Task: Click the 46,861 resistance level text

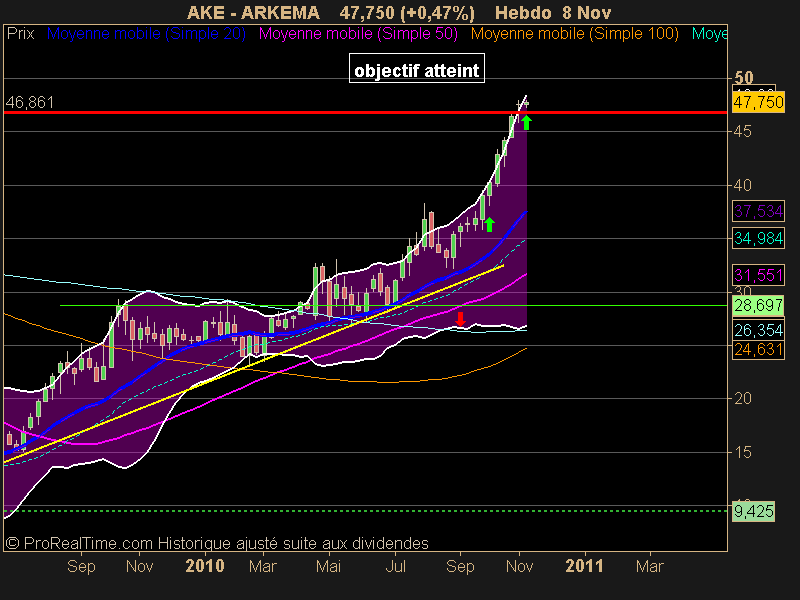Action: click(x=30, y=103)
